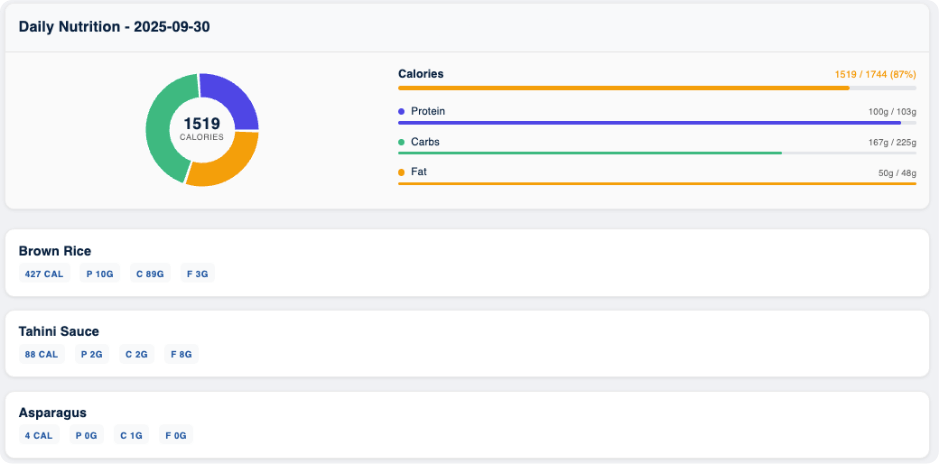Click the purple Protein legend dot
The image size is (939, 464).
click(402, 111)
